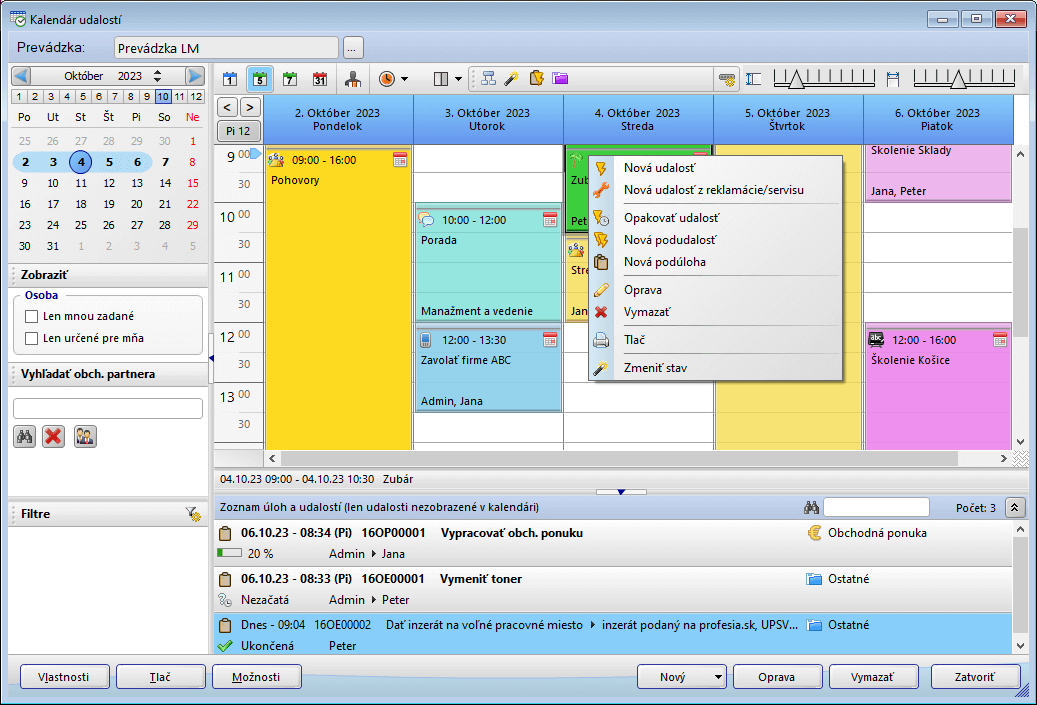This screenshot has height=705, width=1037.
Task: Select 'Zmeniť stav' in the context menu
Action: click(x=655, y=368)
